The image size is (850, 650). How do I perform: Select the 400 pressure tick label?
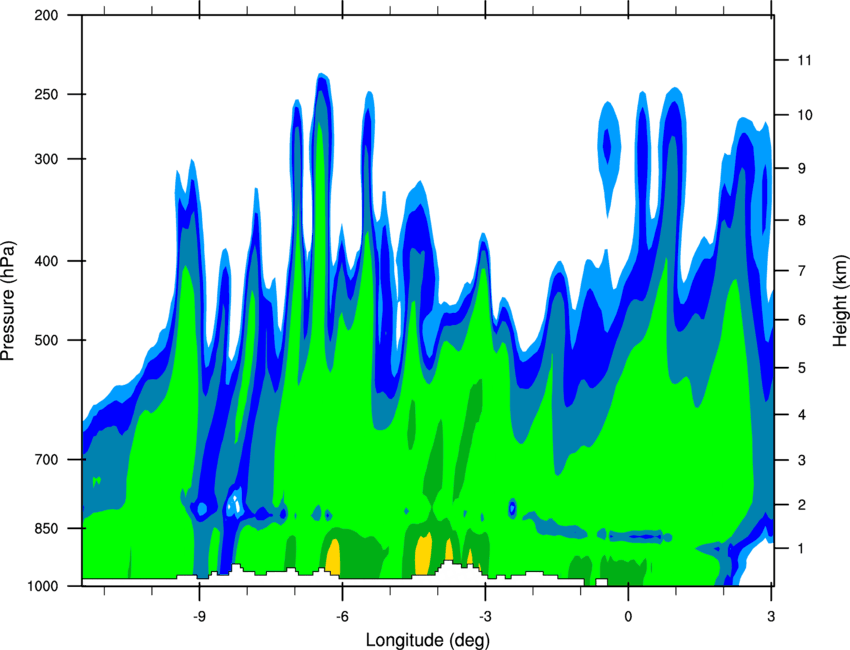pyautogui.click(x=46, y=261)
